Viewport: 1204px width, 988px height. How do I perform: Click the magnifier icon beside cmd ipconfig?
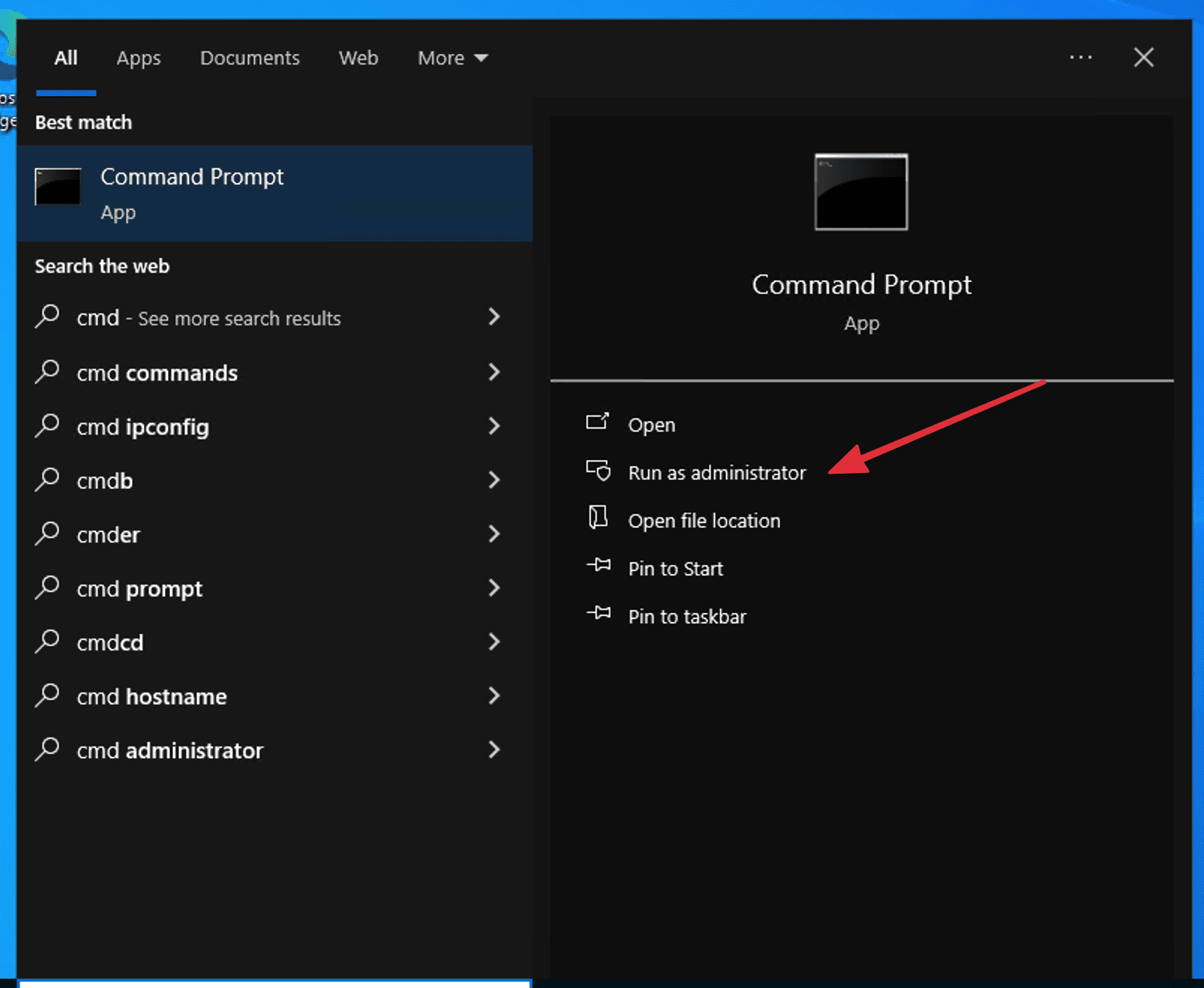click(47, 427)
